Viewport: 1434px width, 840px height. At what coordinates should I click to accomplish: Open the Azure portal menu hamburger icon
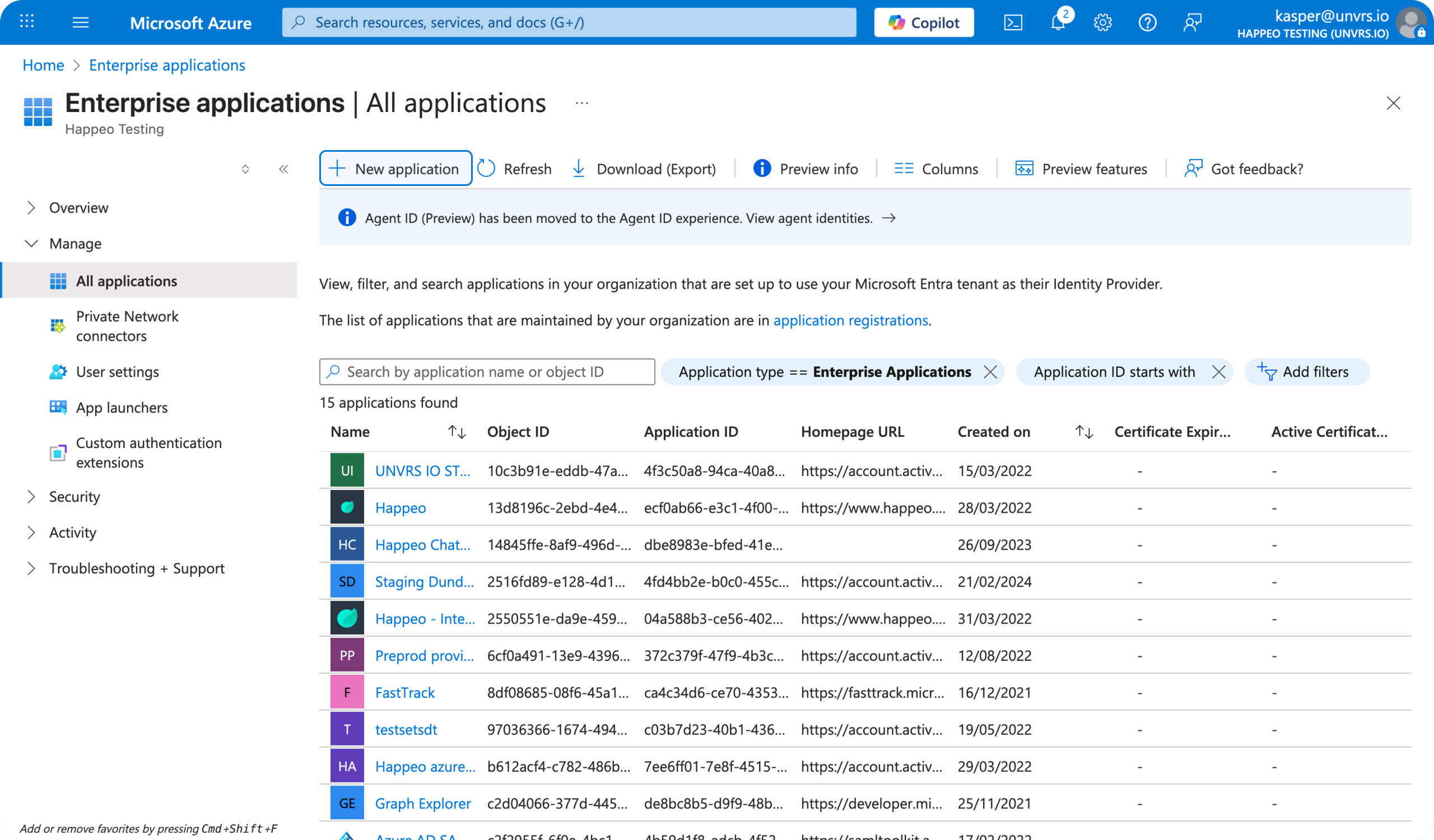tap(81, 22)
